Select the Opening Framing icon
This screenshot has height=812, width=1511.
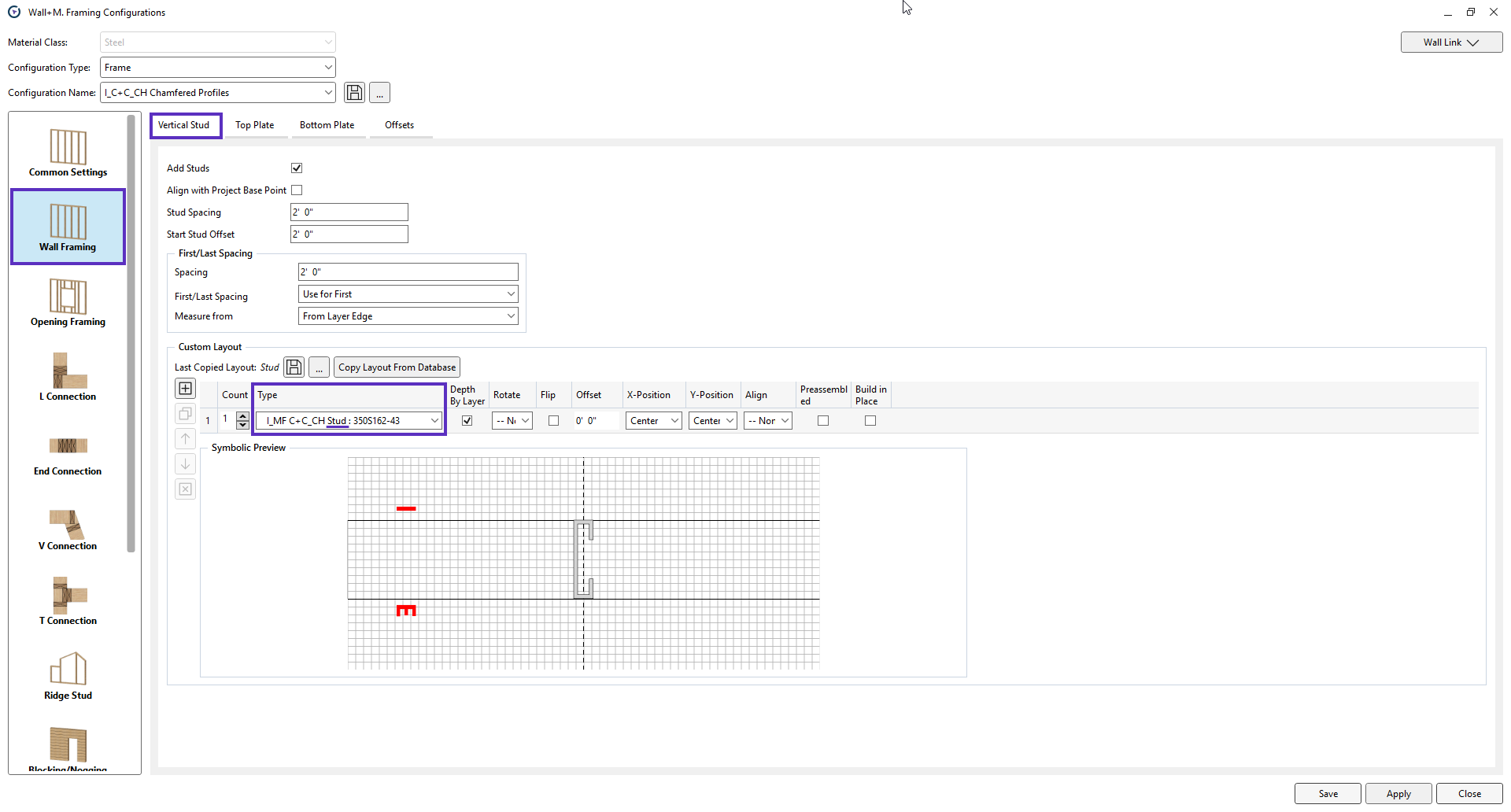pyautogui.click(x=68, y=303)
